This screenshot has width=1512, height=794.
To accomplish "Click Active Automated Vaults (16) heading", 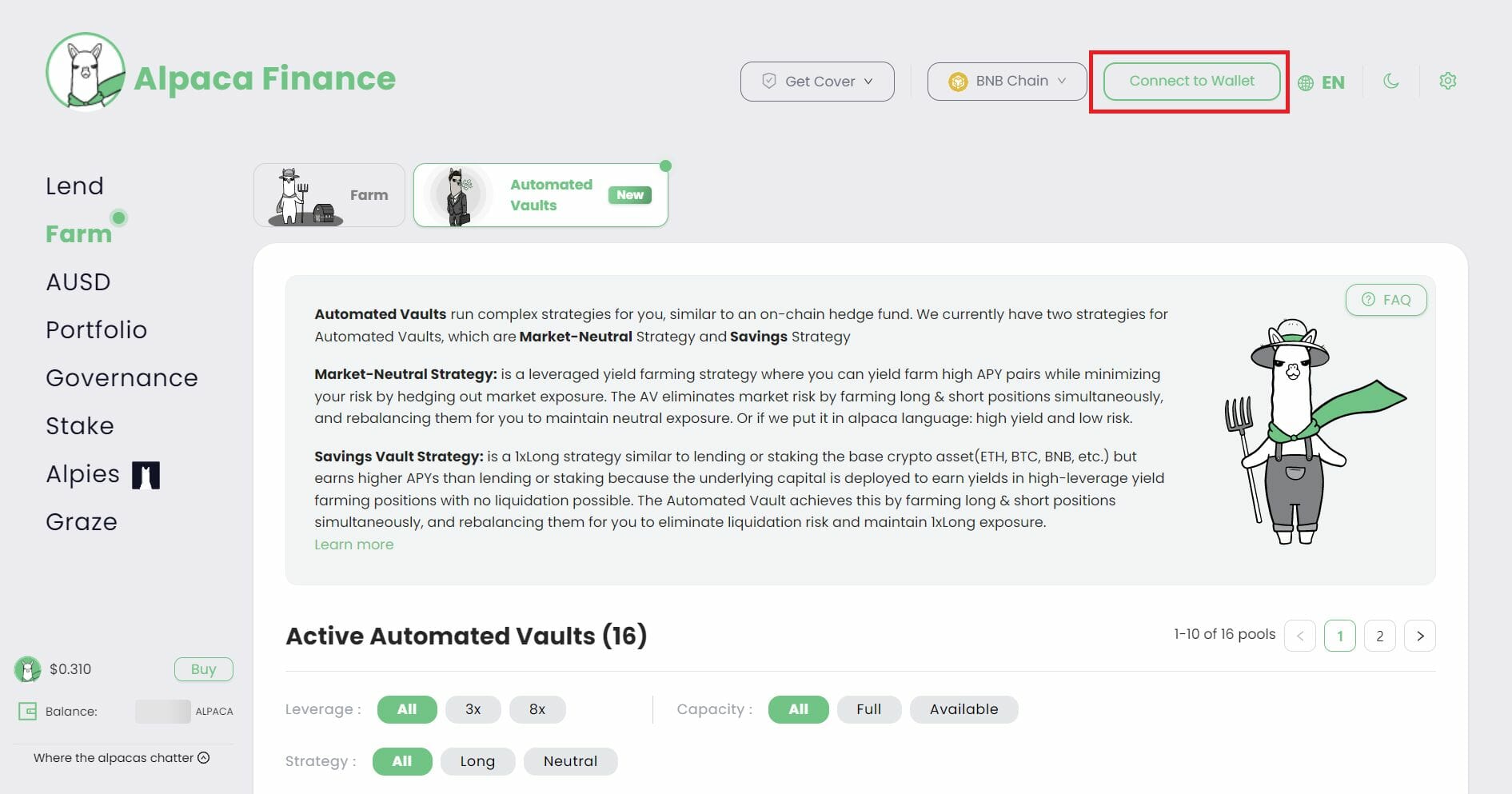I will tap(466, 636).
